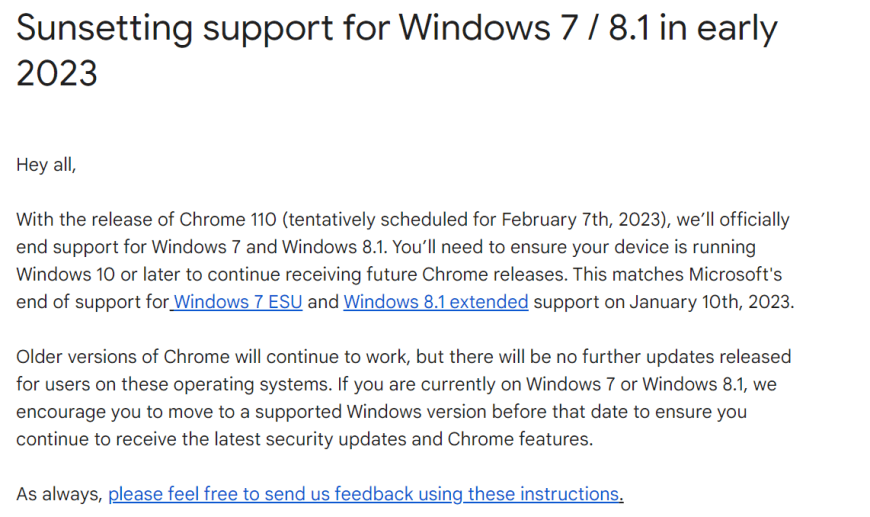This screenshot has height=517, width=870.
Task: Click the 'January 10th, 2023' date text
Action: [710, 302]
